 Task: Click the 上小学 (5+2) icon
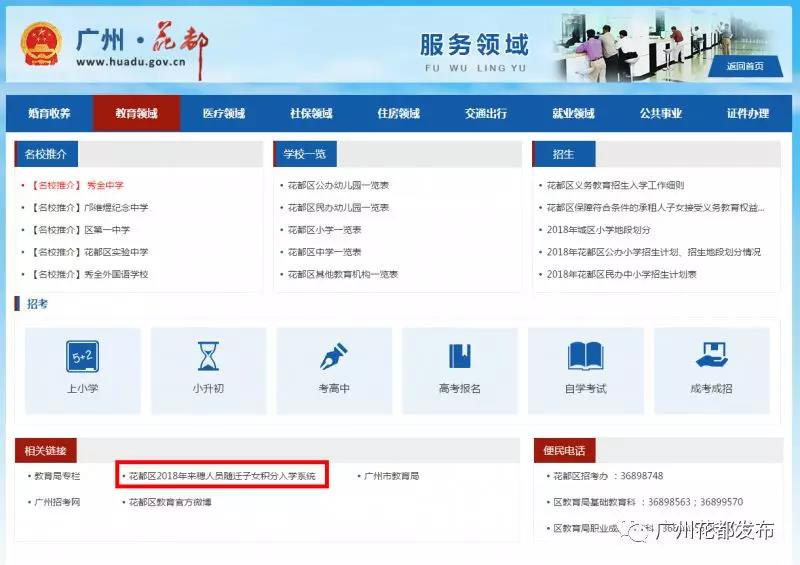tap(82, 357)
